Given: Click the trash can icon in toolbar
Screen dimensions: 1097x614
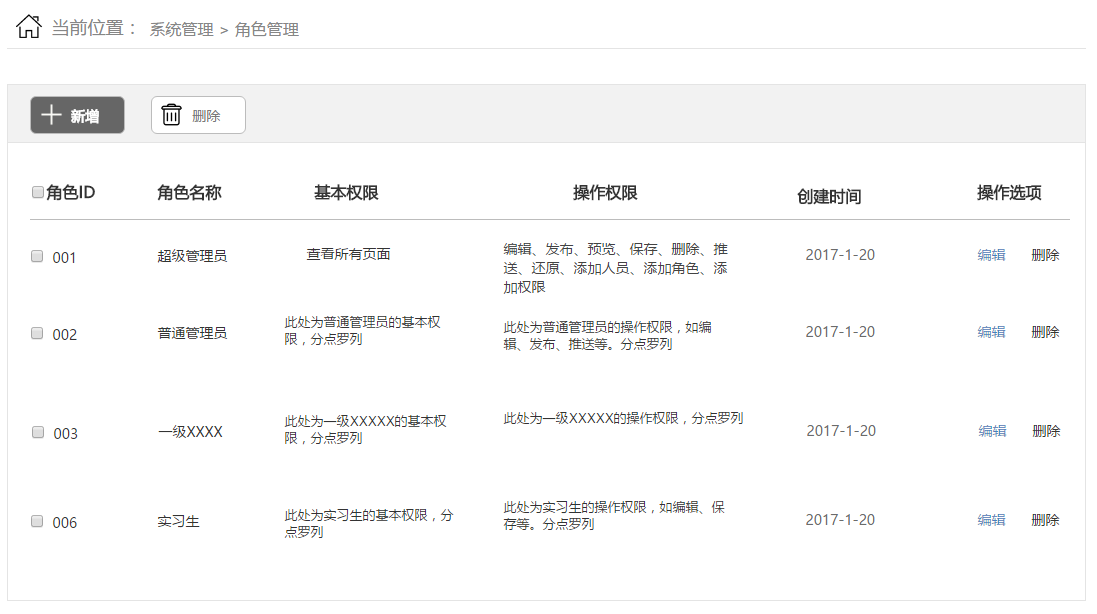Looking at the screenshot, I should [171, 114].
